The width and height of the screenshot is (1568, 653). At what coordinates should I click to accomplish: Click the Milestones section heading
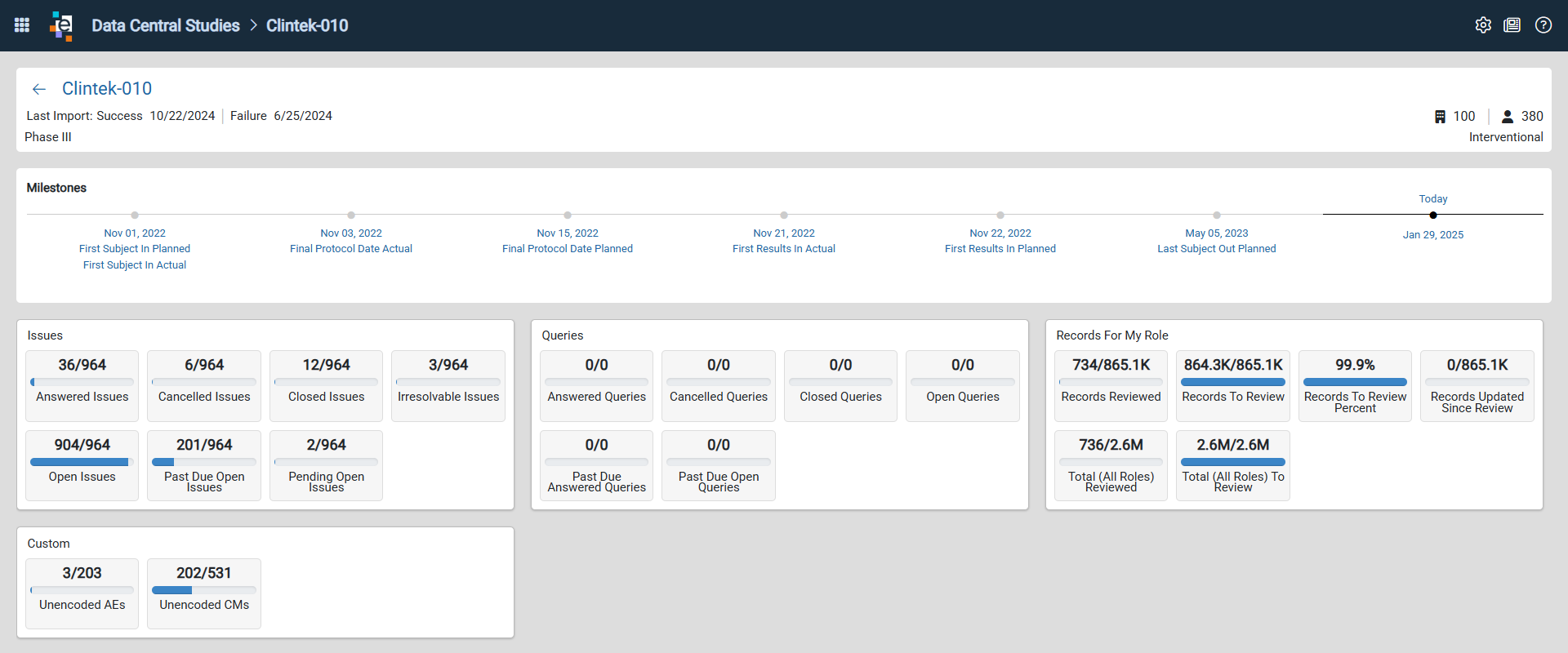pos(56,188)
